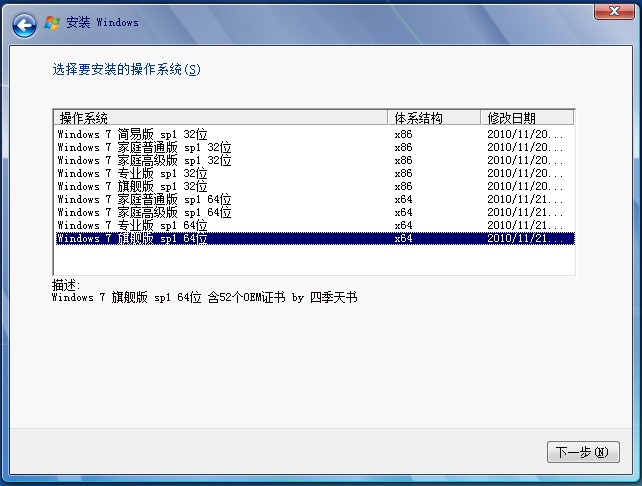Click x64 cell of 专业版 64位 row

[403, 226]
